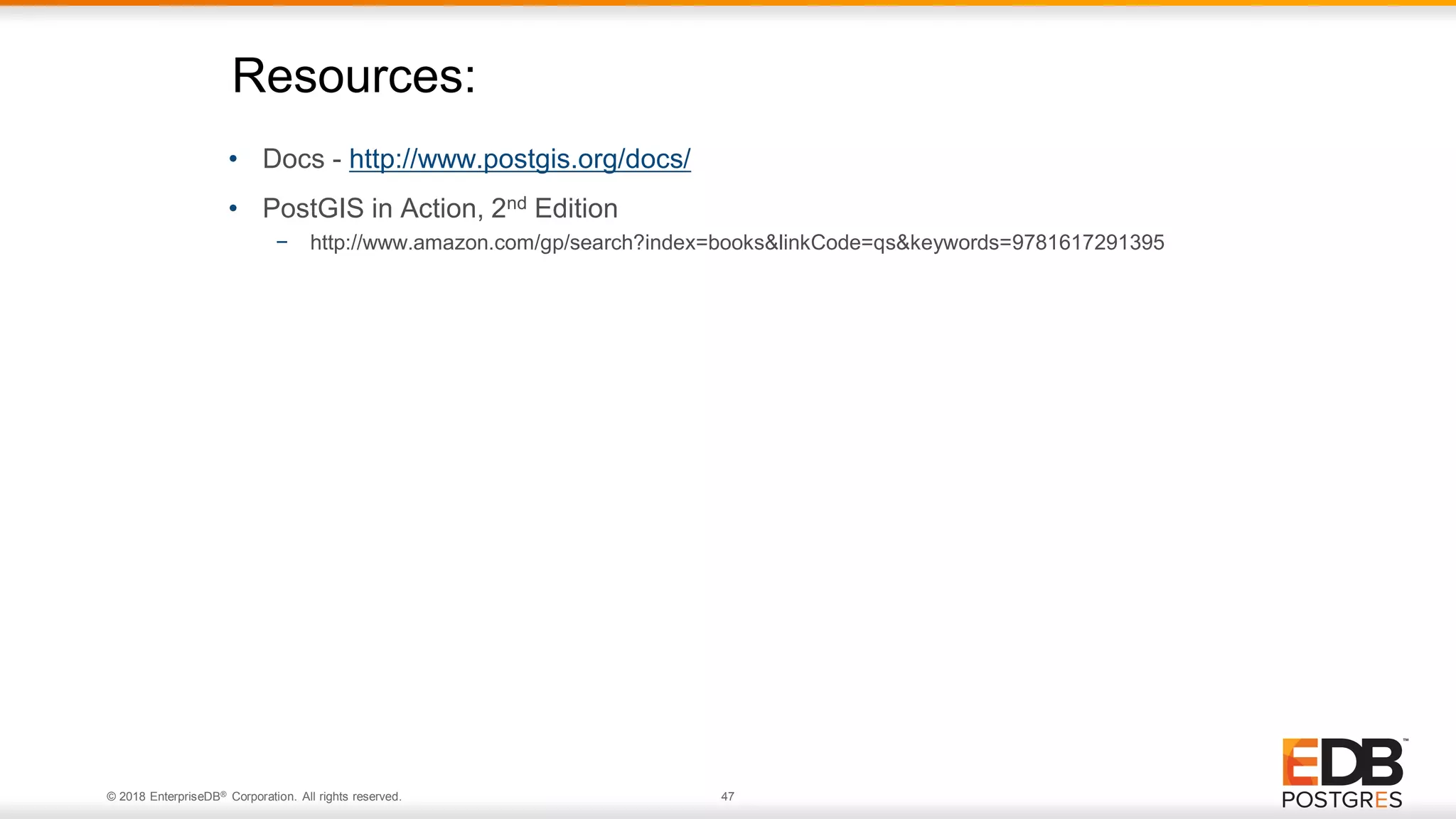Click slide number 47

pos(727,796)
